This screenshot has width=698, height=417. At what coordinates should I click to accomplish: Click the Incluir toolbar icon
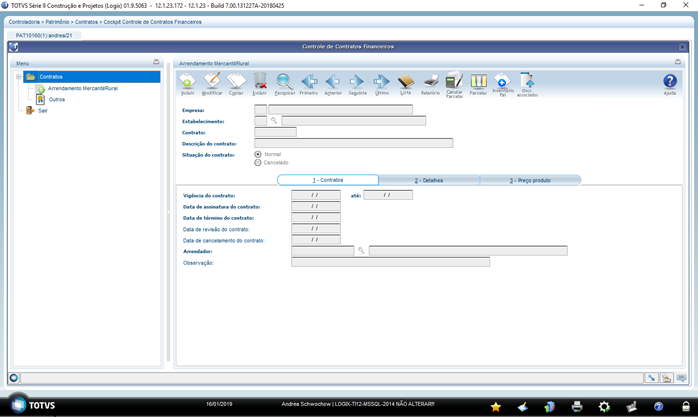point(187,83)
